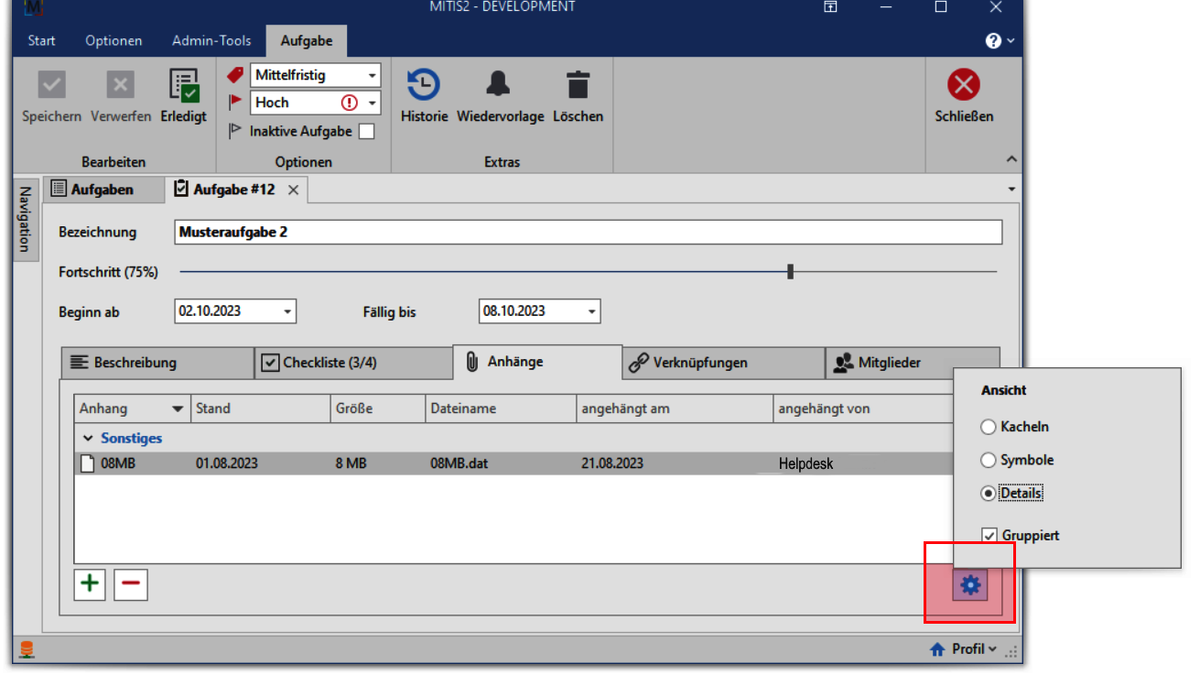Click the Bezeichnung text field
Viewport: 1200px width, 675px height.
tap(587, 232)
